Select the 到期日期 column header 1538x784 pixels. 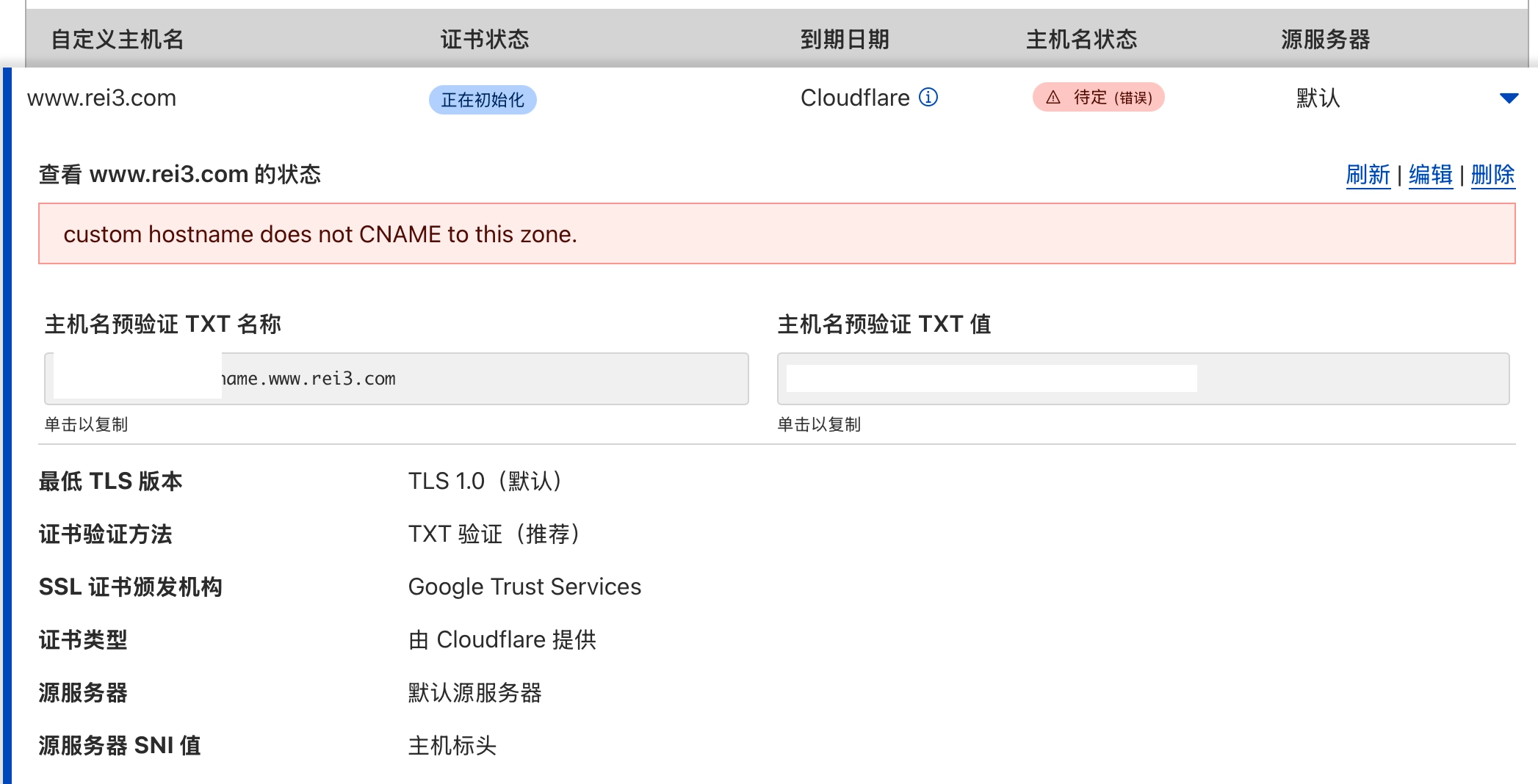[x=845, y=40]
